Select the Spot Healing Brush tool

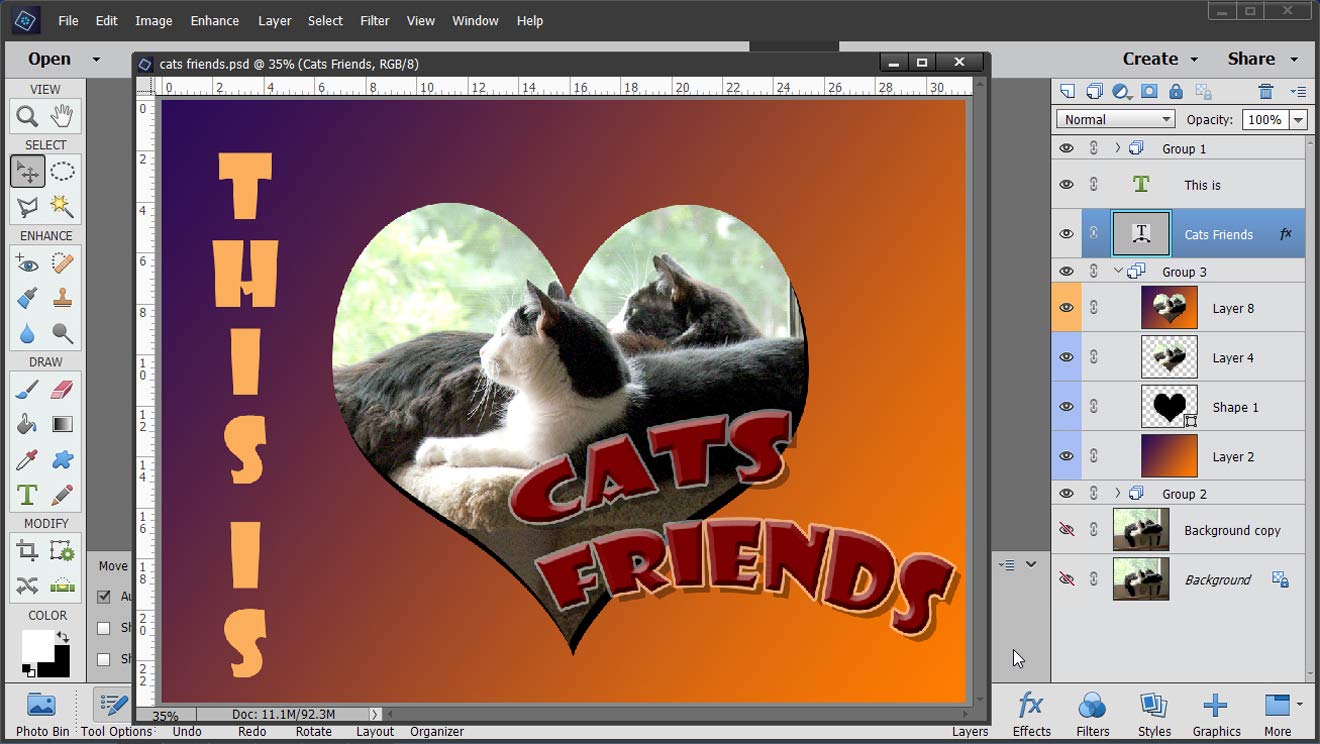(x=62, y=264)
